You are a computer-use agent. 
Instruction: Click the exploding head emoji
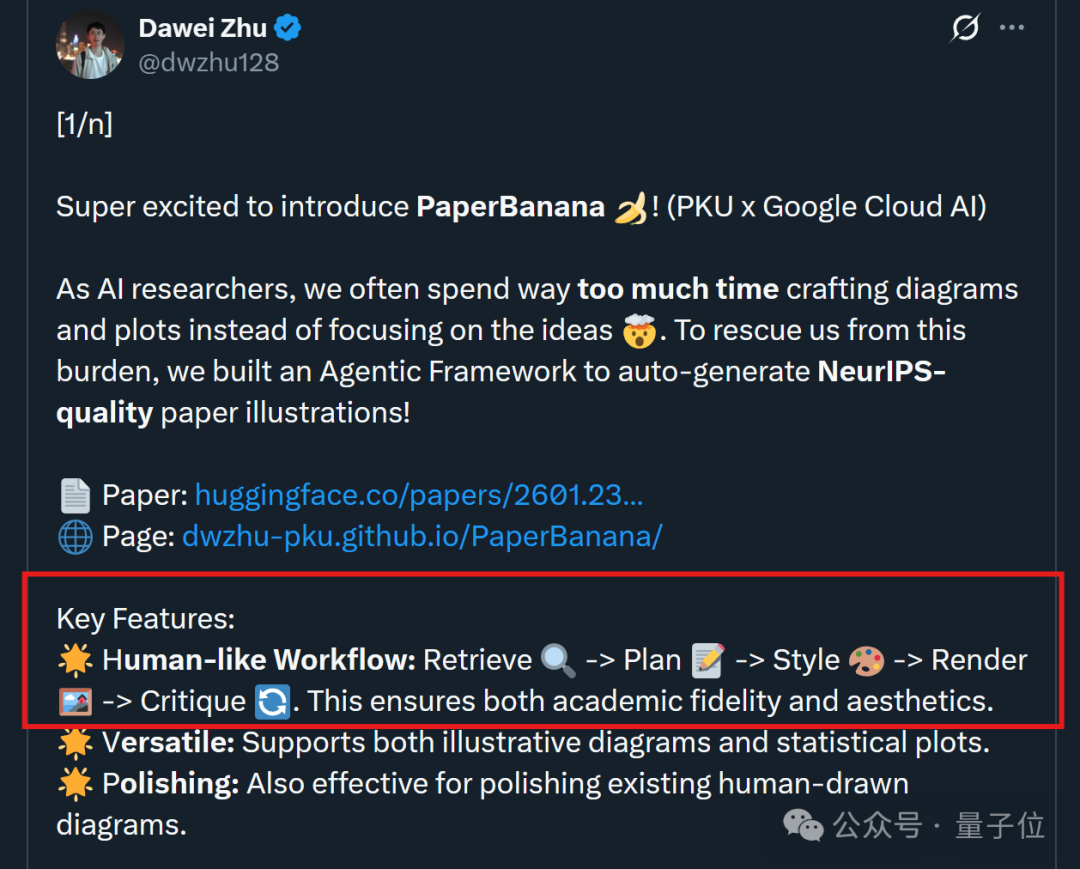[x=639, y=331]
